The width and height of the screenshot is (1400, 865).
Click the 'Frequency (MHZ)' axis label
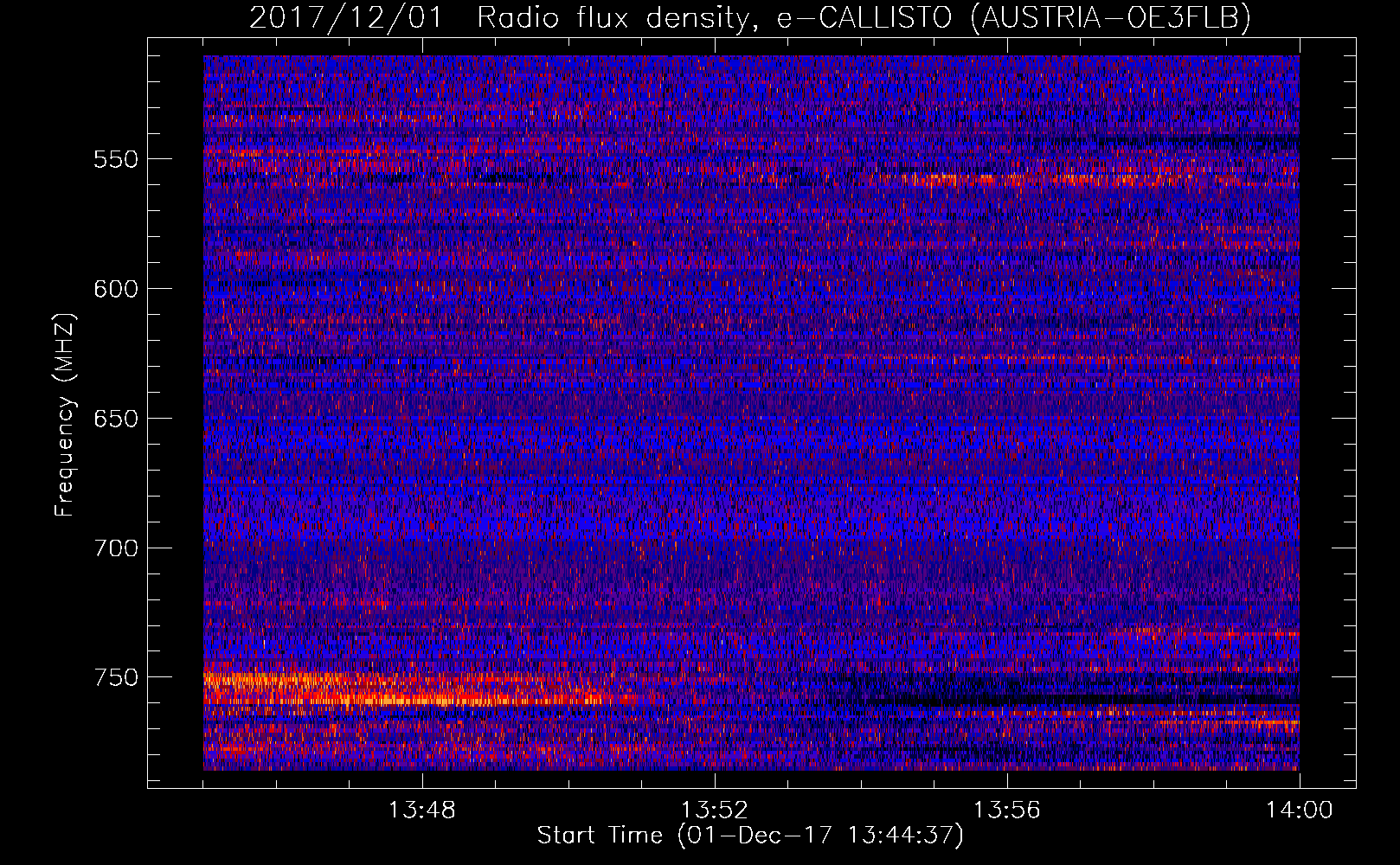tap(65, 415)
